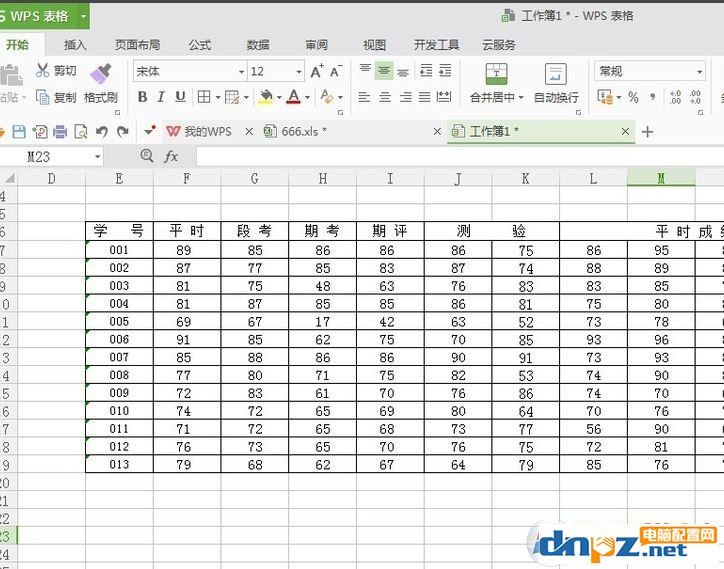This screenshot has height=569, width=724.
Task: Toggle Bold formatting
Action: coord(143,97)
